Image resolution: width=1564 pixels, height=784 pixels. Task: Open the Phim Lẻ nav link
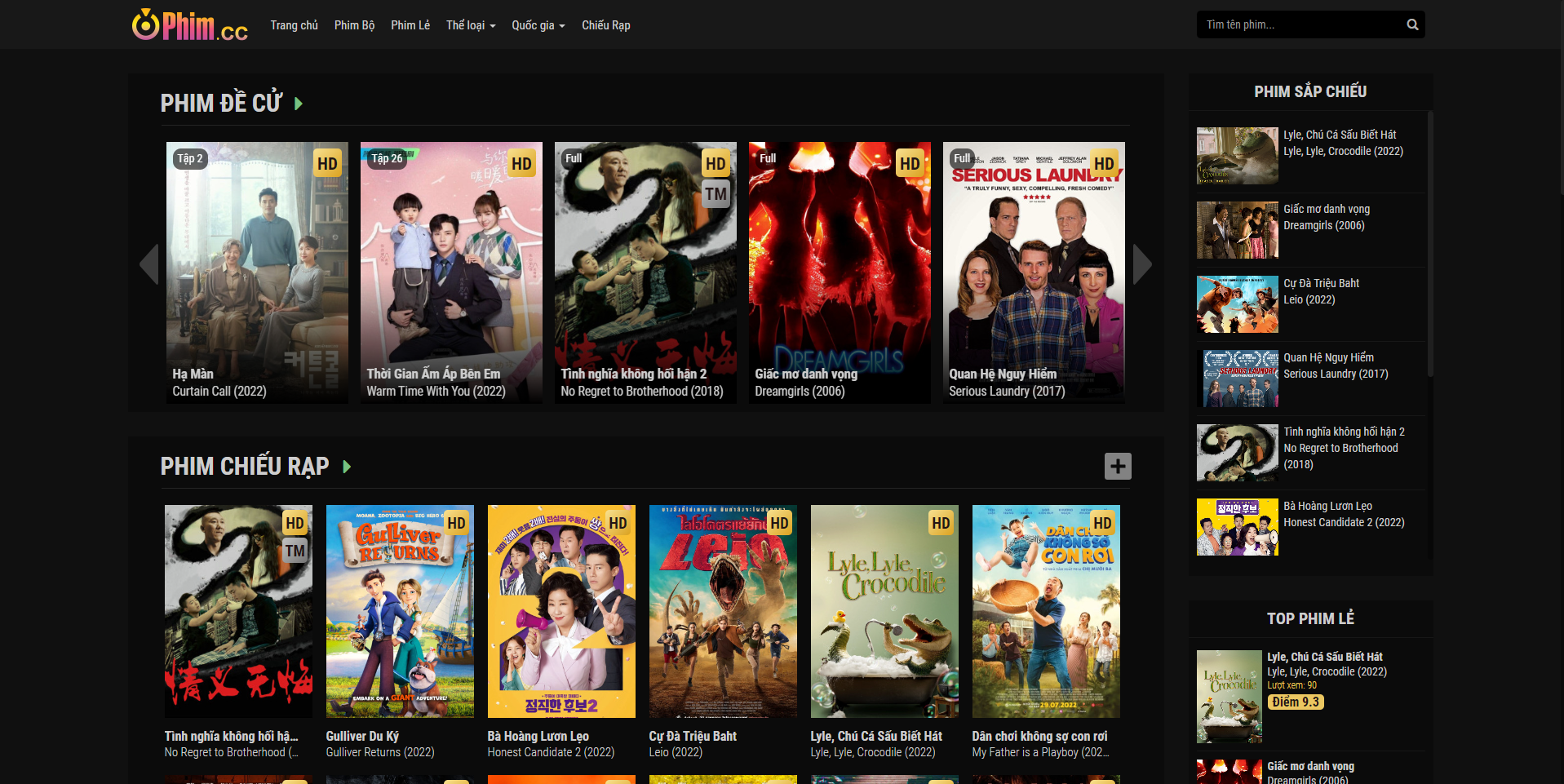410,25
